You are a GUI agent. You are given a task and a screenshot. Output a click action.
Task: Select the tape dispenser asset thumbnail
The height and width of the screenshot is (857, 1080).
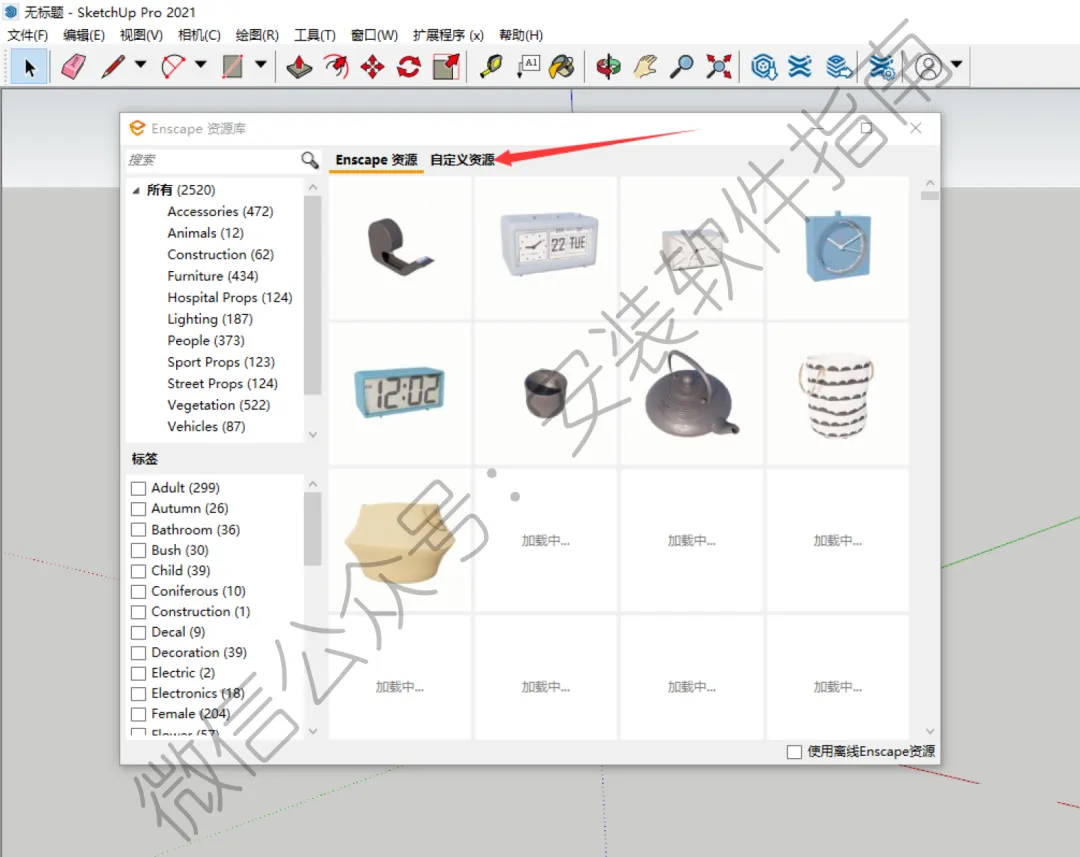pyautogui.click(x=400, y=247)
